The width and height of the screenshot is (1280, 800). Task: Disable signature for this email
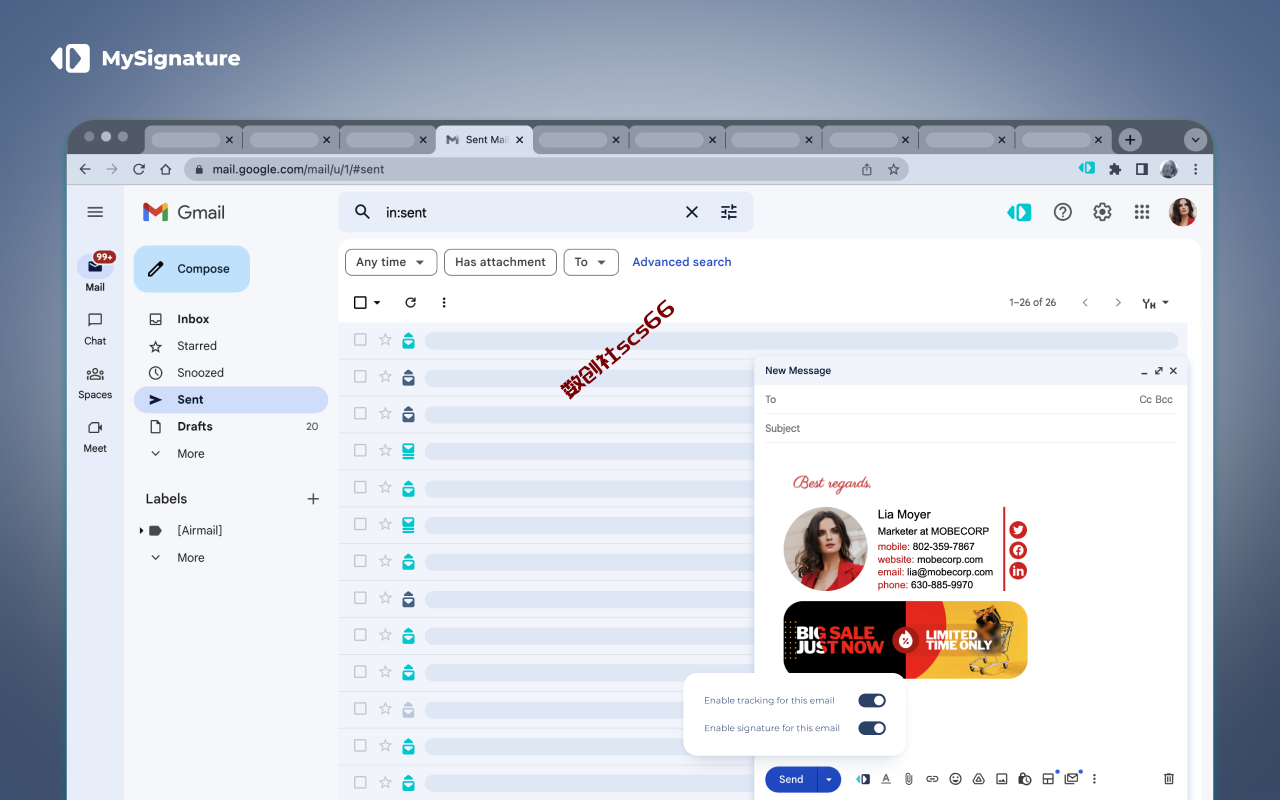872,728
